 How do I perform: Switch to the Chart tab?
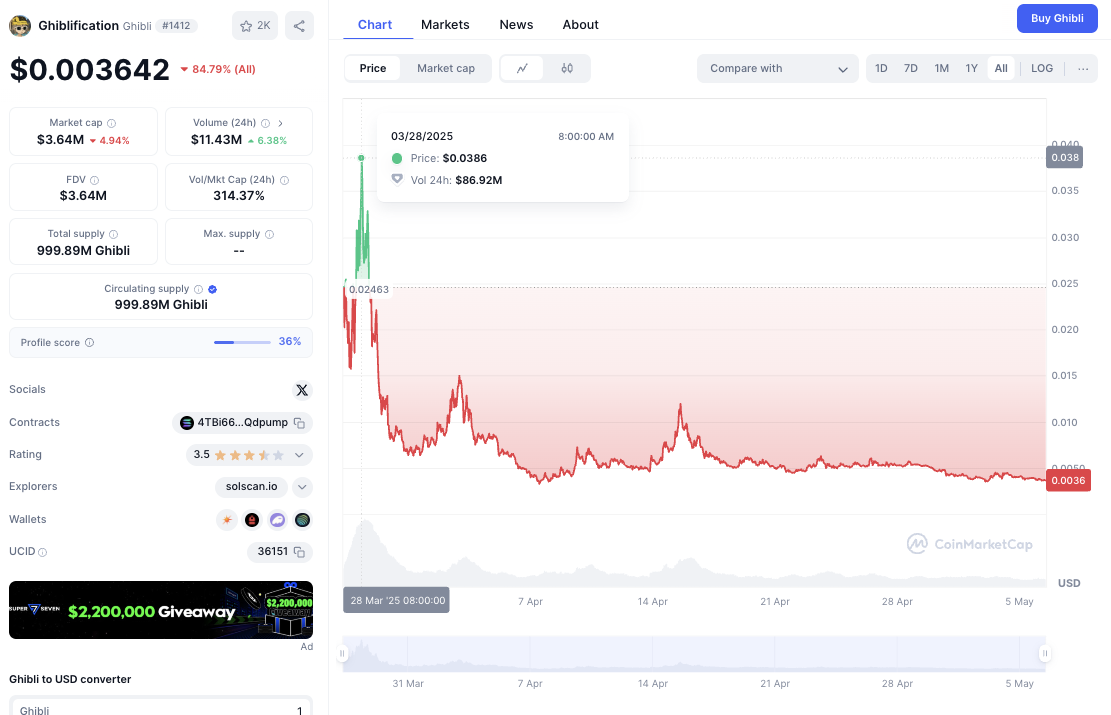pyautogui.click(x=375, y=25)
